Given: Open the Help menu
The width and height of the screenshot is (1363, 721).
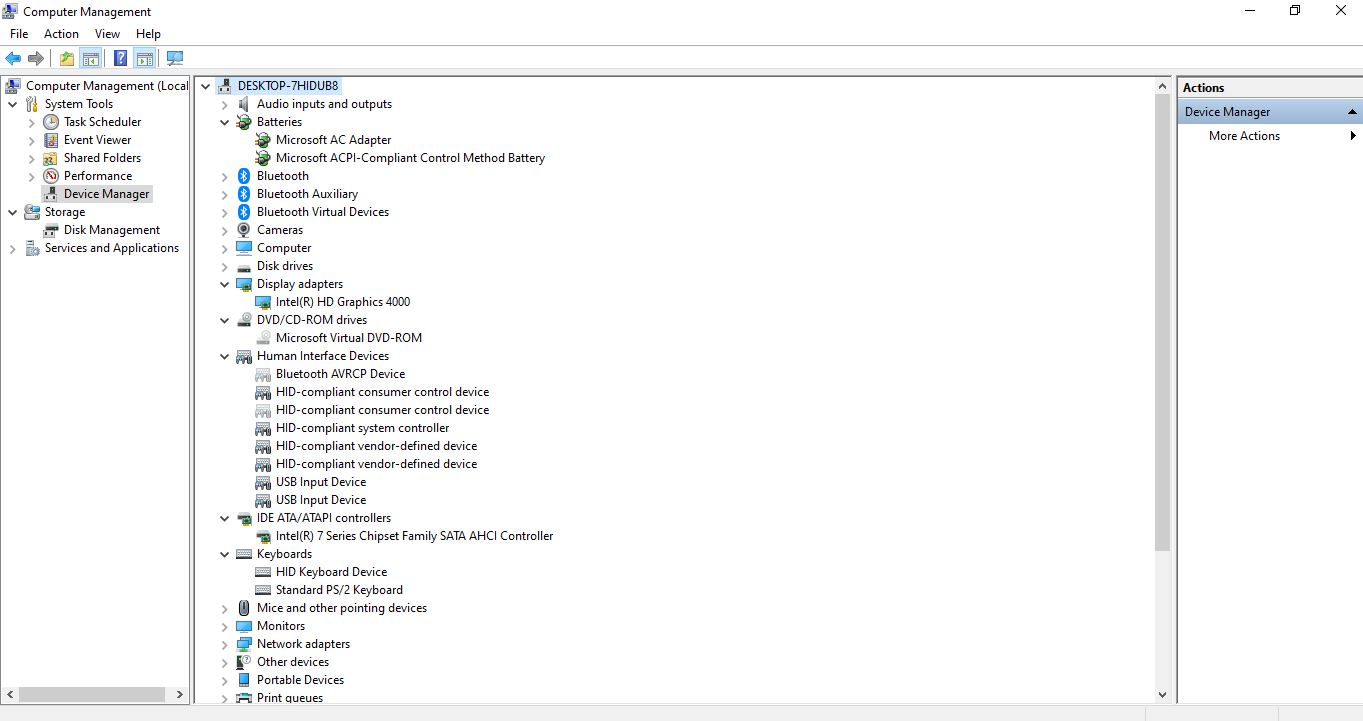Looking at the screenshot, I should click(148, 34).
